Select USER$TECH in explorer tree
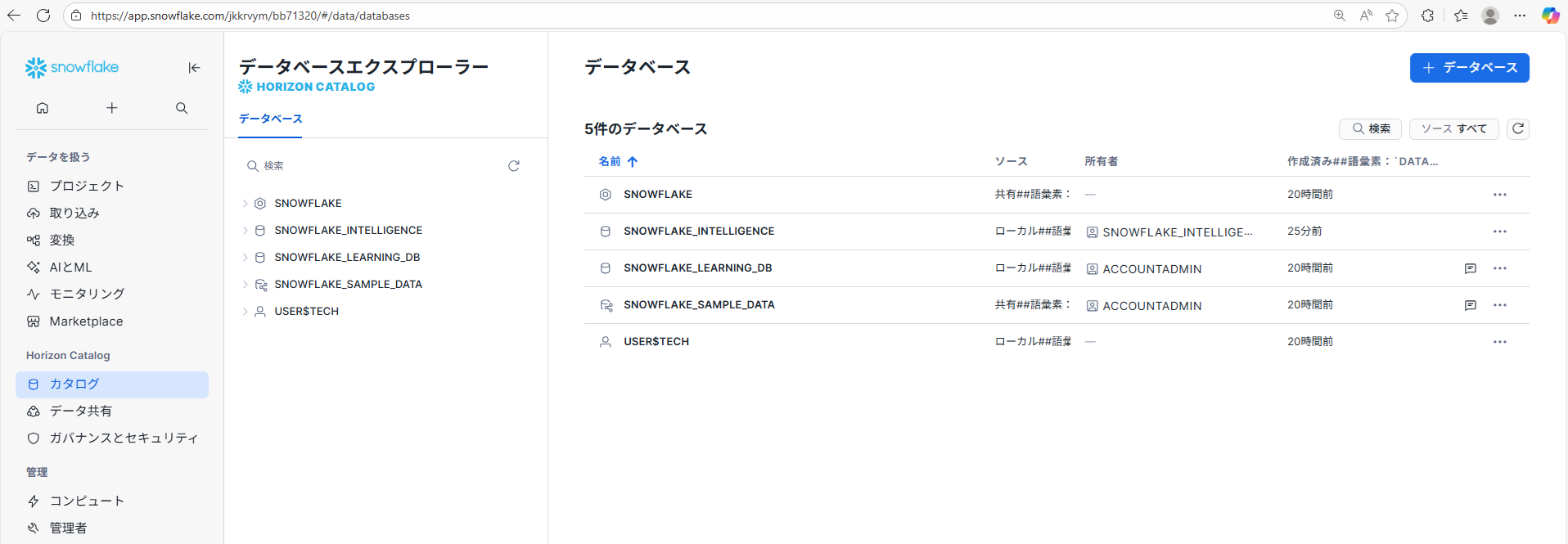The image size is (1568, 544). point(306,312)
